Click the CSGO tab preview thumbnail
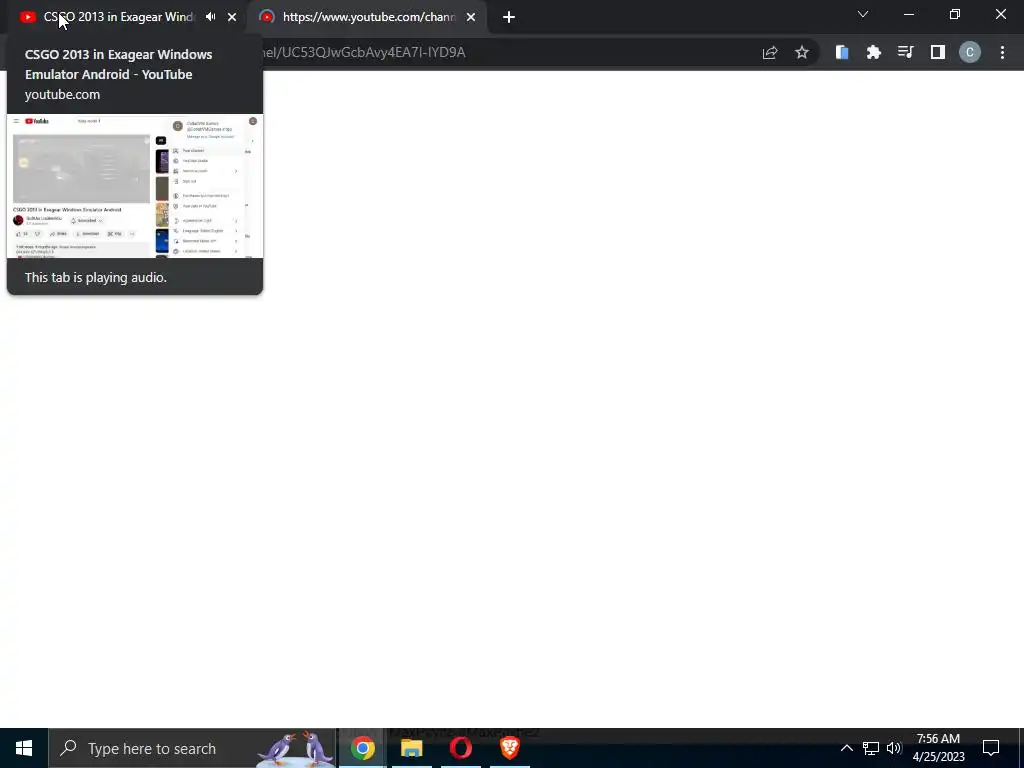The image size is (1024, 768). (135, 186)
